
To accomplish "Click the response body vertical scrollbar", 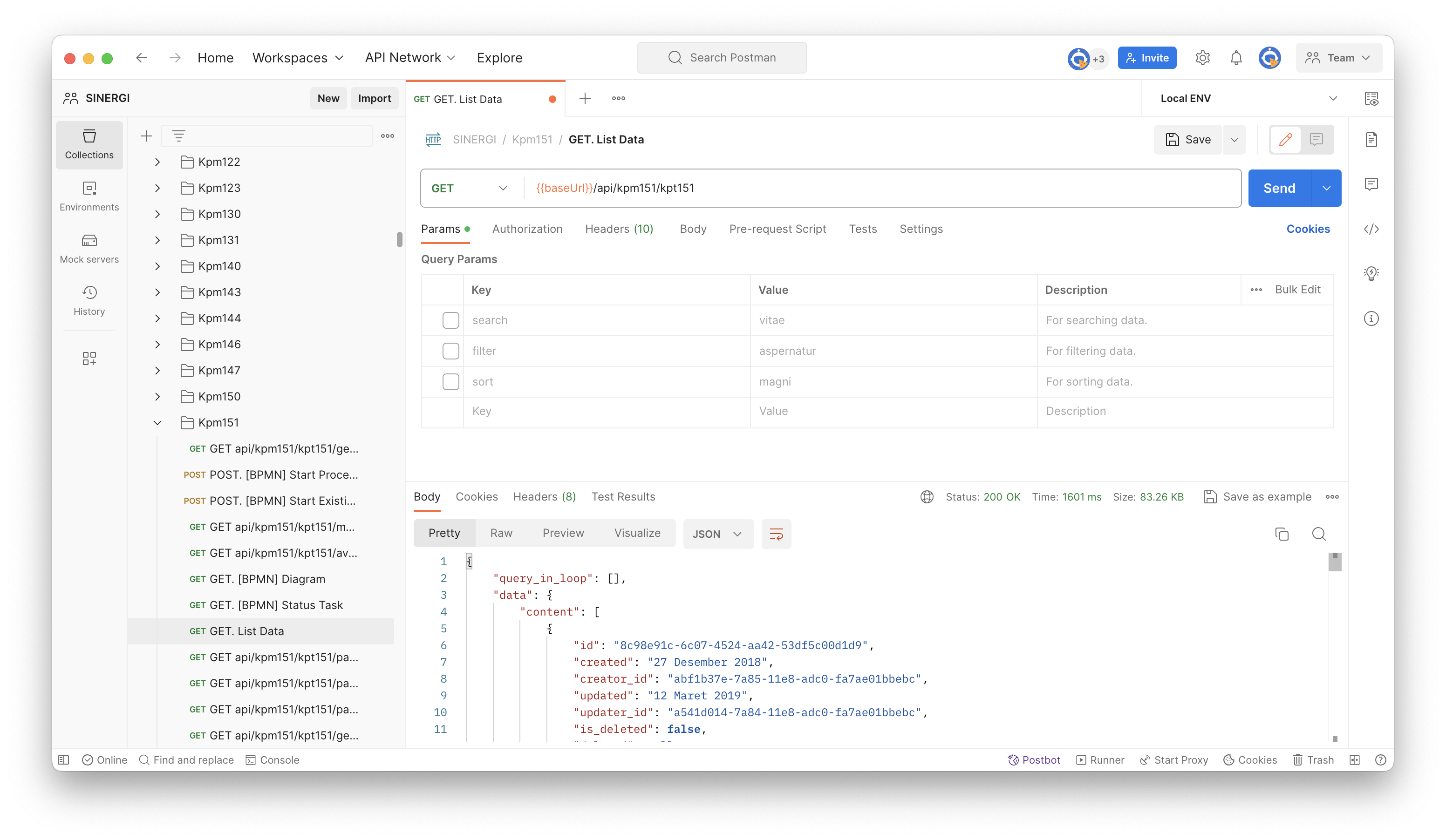I will pyautogui.click(x=1335, y=562).
